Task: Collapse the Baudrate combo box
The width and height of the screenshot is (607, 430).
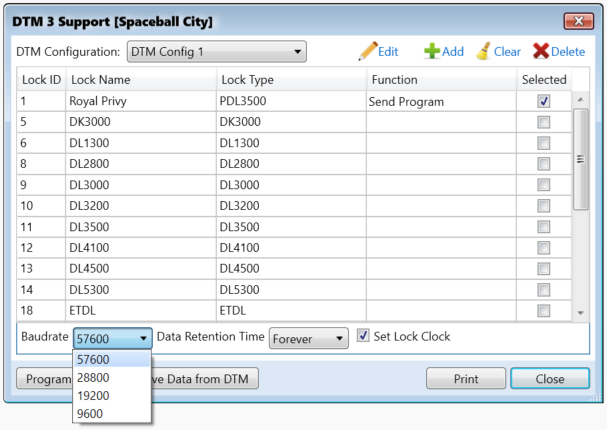Action: [144, 339]
